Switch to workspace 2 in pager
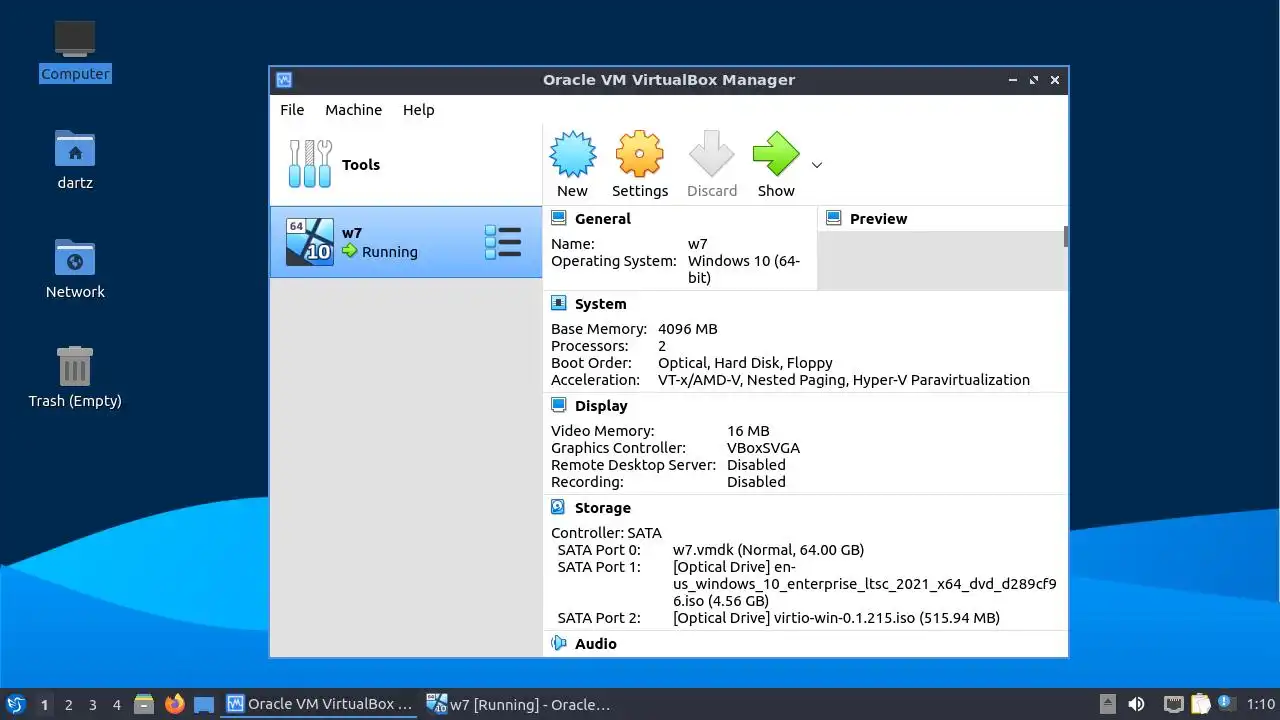Image resolution: width=1280 pixels, height=720 pixels. tap(68, 705)
